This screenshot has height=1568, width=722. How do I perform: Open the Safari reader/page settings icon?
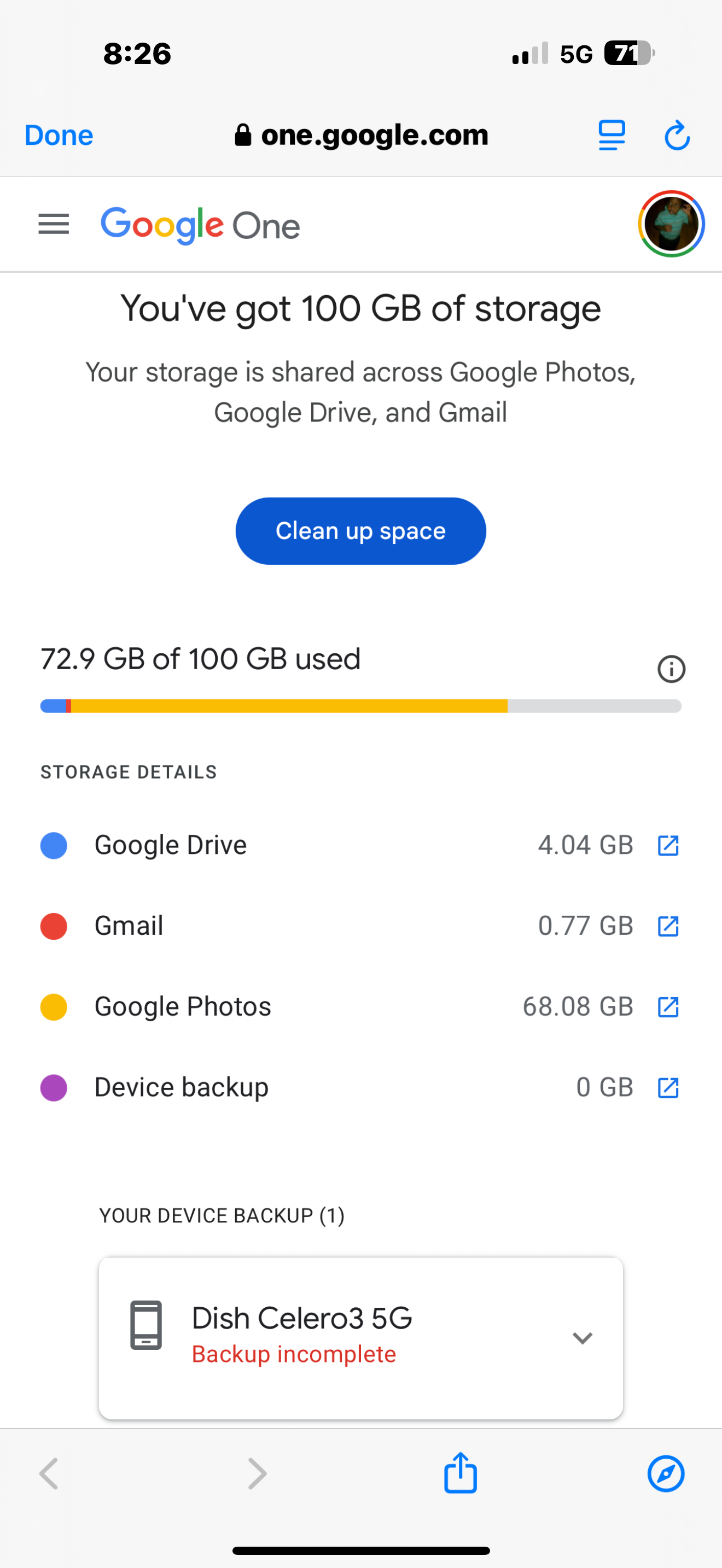tap(611, 135)
